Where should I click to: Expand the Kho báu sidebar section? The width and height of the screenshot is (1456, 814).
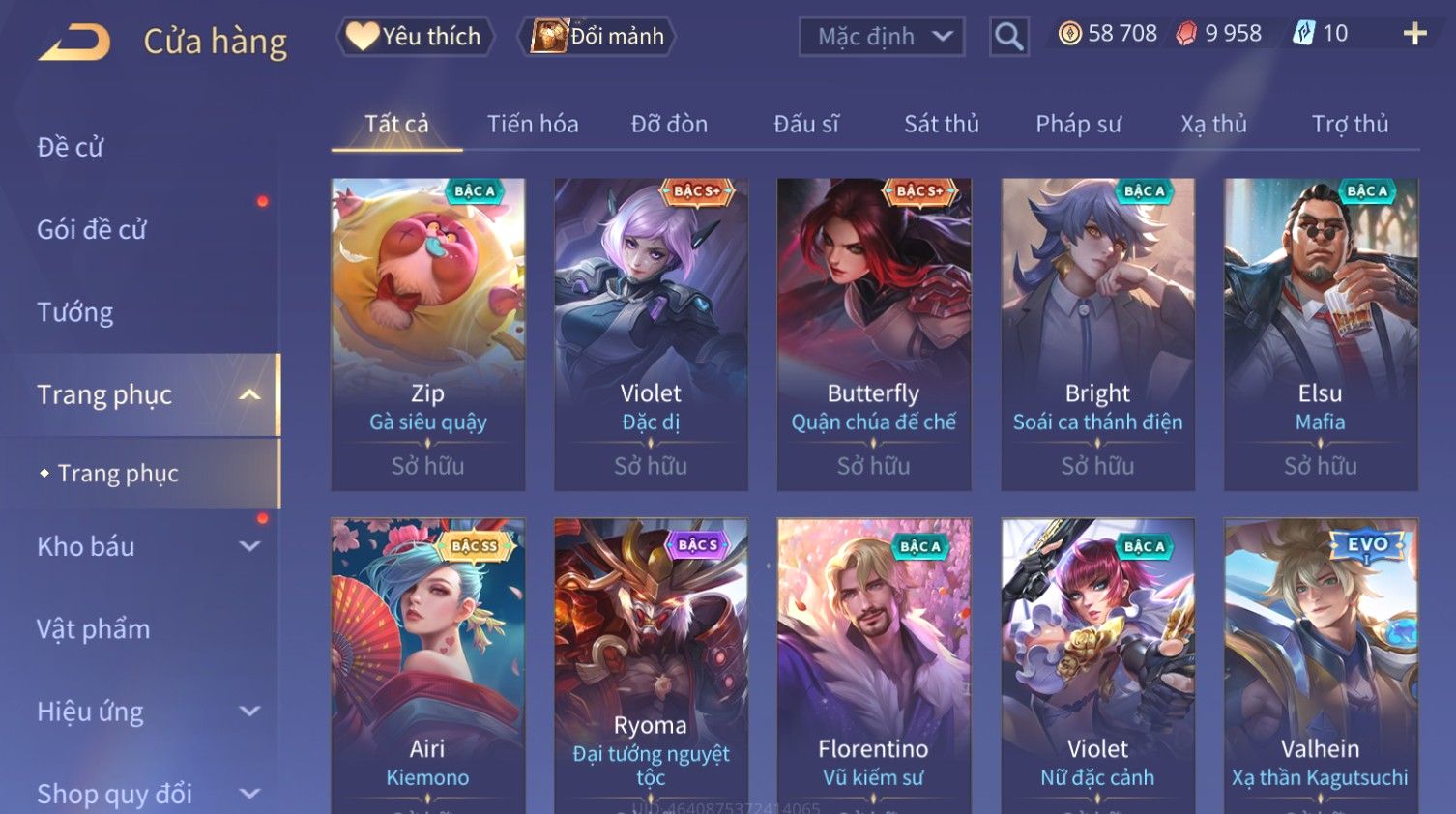click(249, 546)
